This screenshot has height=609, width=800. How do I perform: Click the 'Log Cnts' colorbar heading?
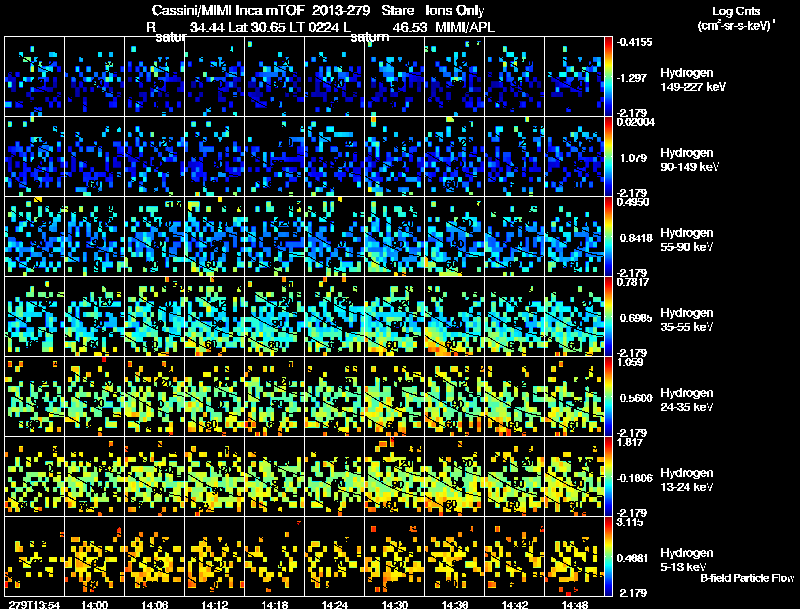[x=736, y=11]
